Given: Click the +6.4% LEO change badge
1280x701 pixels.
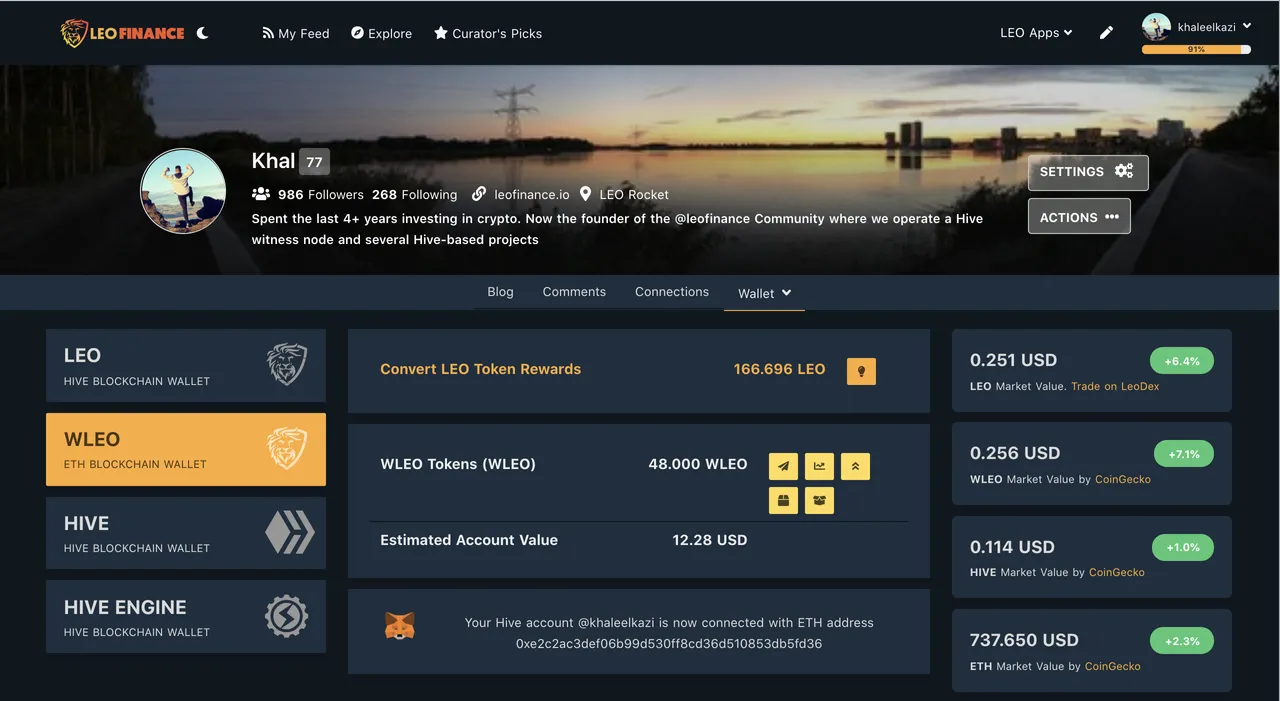Looking at the screenshot, I should (1182, 361).
